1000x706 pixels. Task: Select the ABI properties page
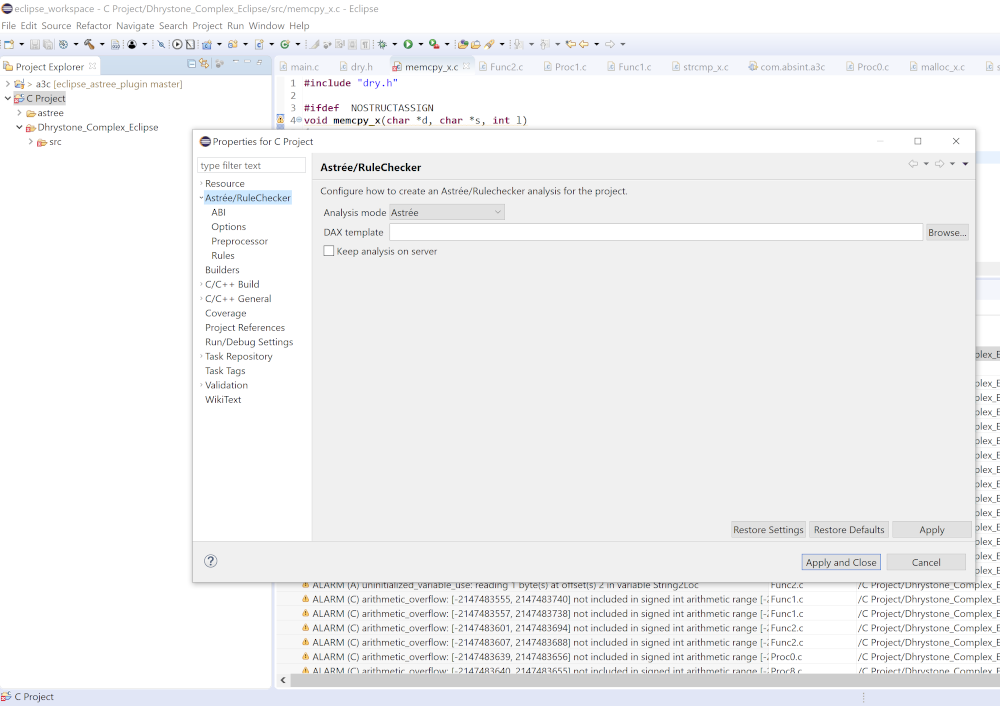[x=218, y=212]
